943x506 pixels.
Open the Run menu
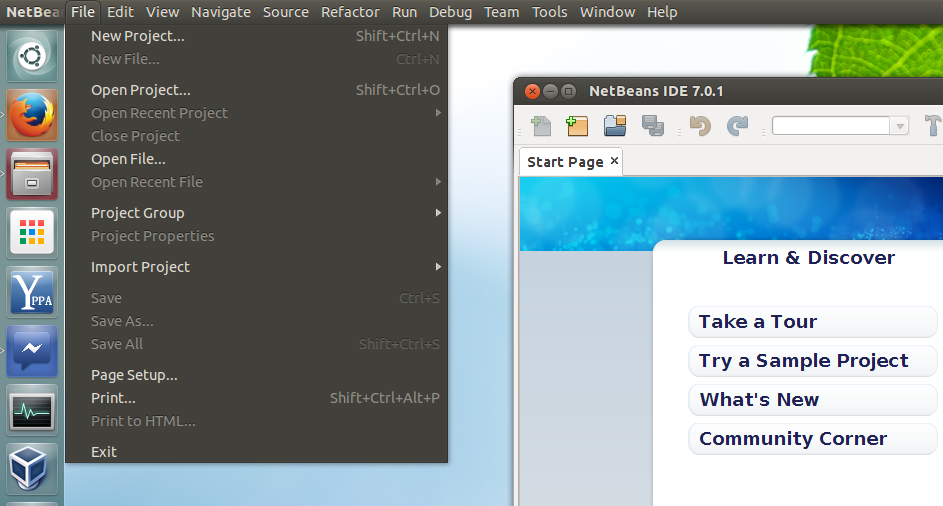pyautogui.click(x=404, y=12)
